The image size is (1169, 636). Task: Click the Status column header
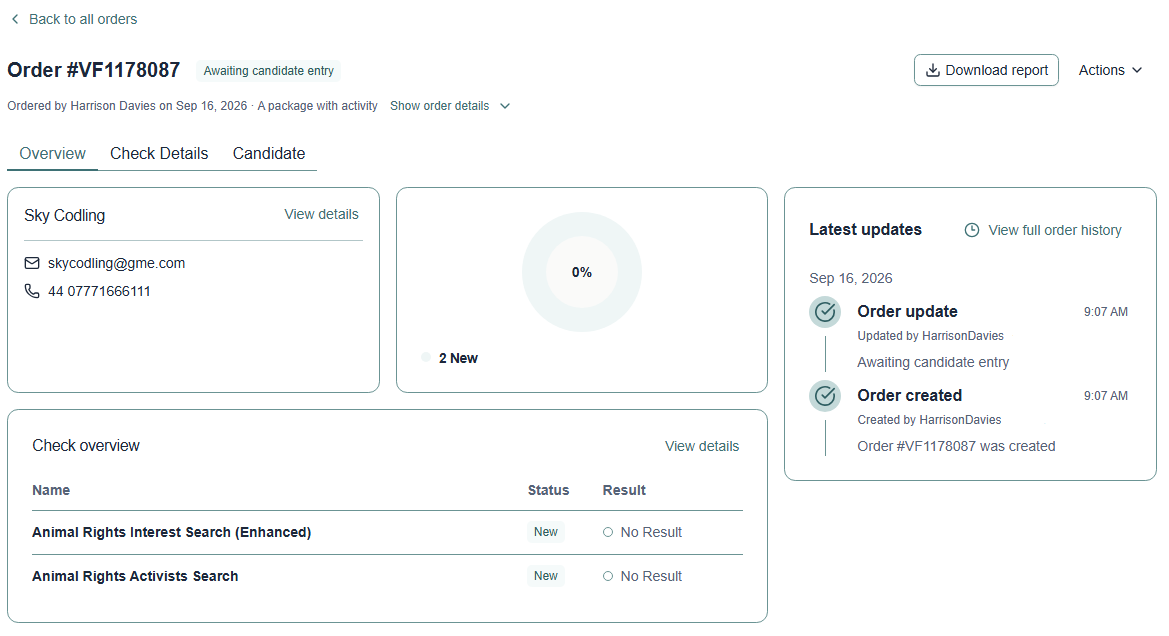click(x=548, y=491)
